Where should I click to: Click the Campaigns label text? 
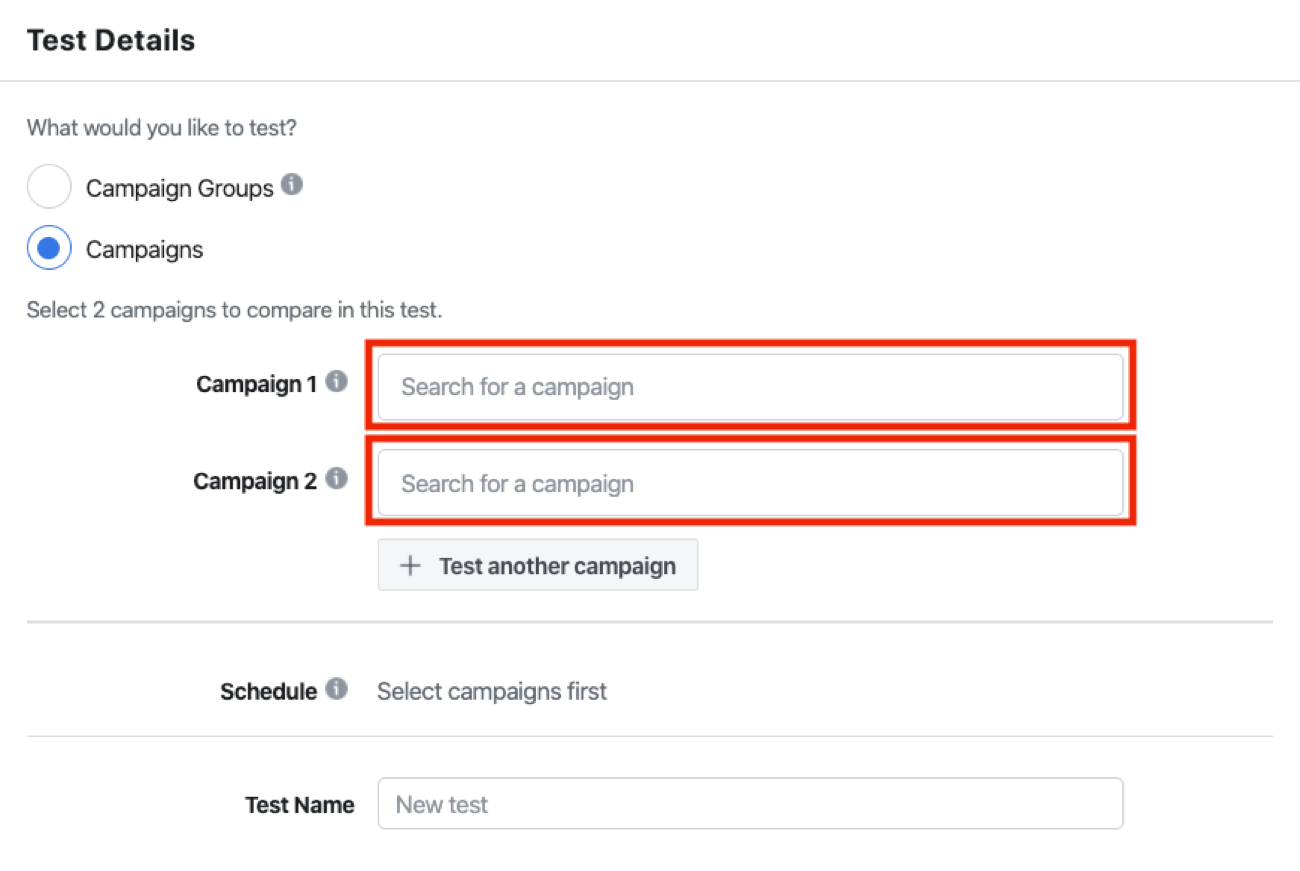pos(144,249)
